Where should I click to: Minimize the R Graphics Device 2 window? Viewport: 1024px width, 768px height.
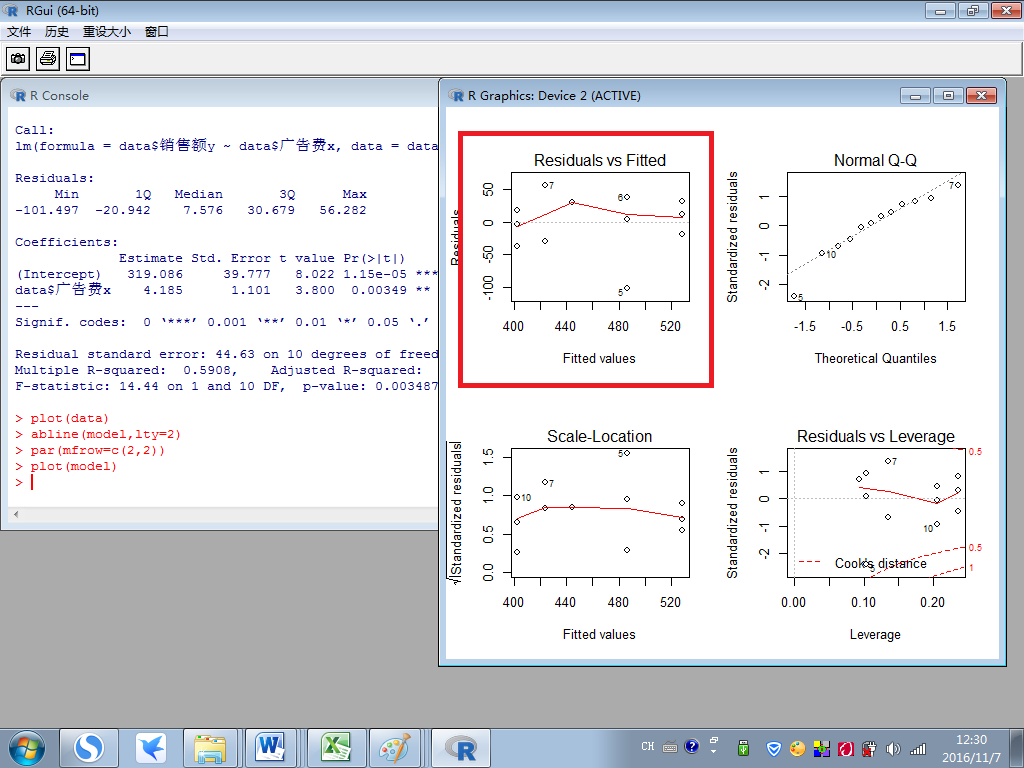tap(915, 95)
